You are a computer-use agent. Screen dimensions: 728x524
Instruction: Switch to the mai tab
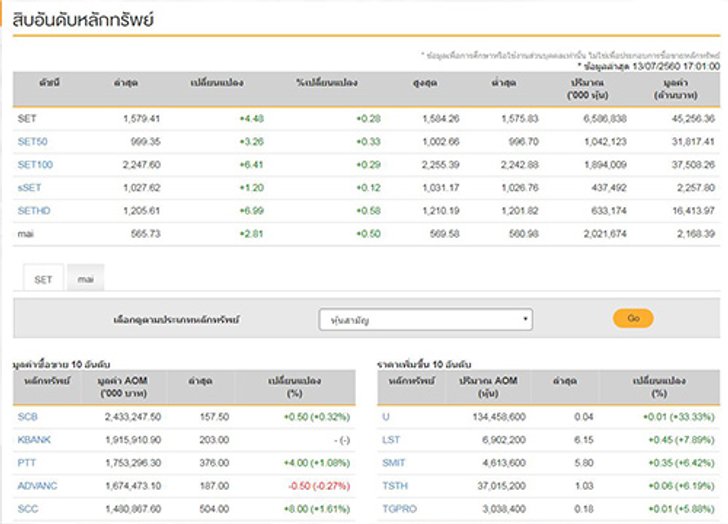[85, 278]
